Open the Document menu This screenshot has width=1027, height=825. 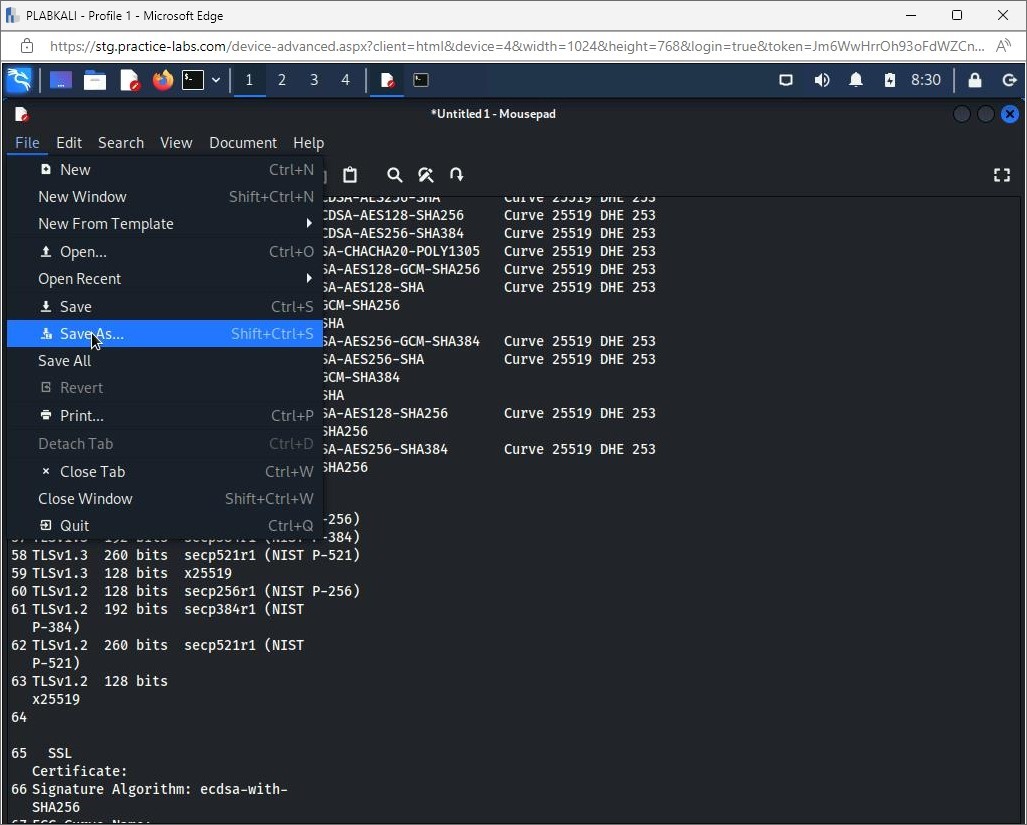point(242,143)
